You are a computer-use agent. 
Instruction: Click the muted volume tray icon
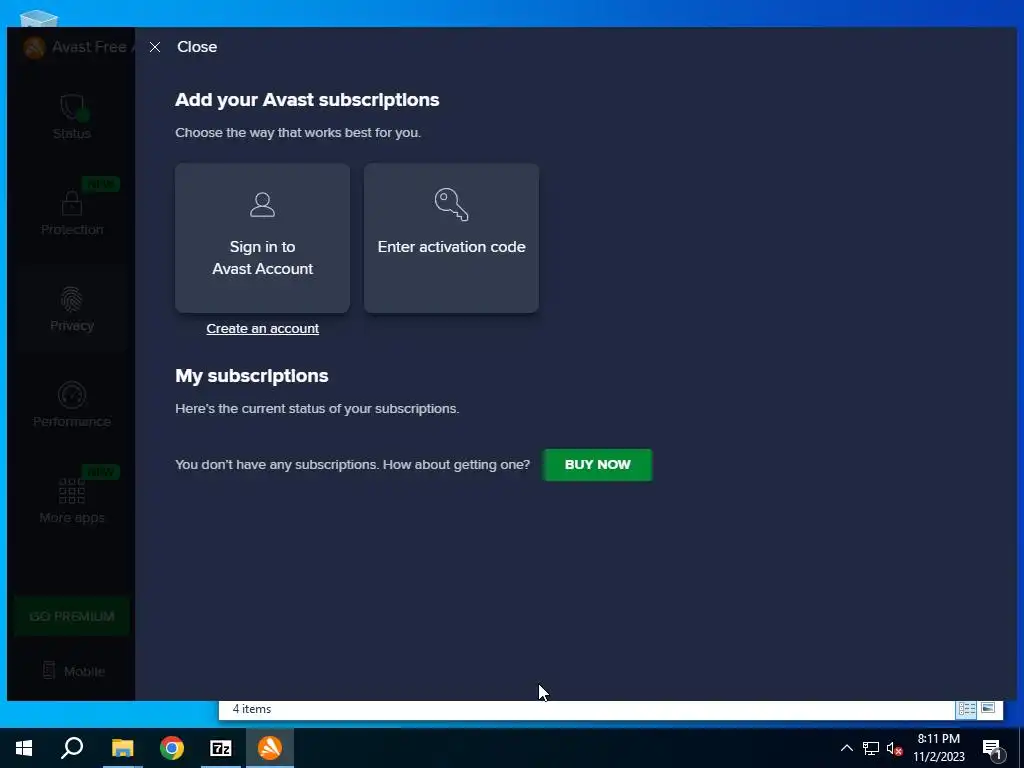coord(894,748)
